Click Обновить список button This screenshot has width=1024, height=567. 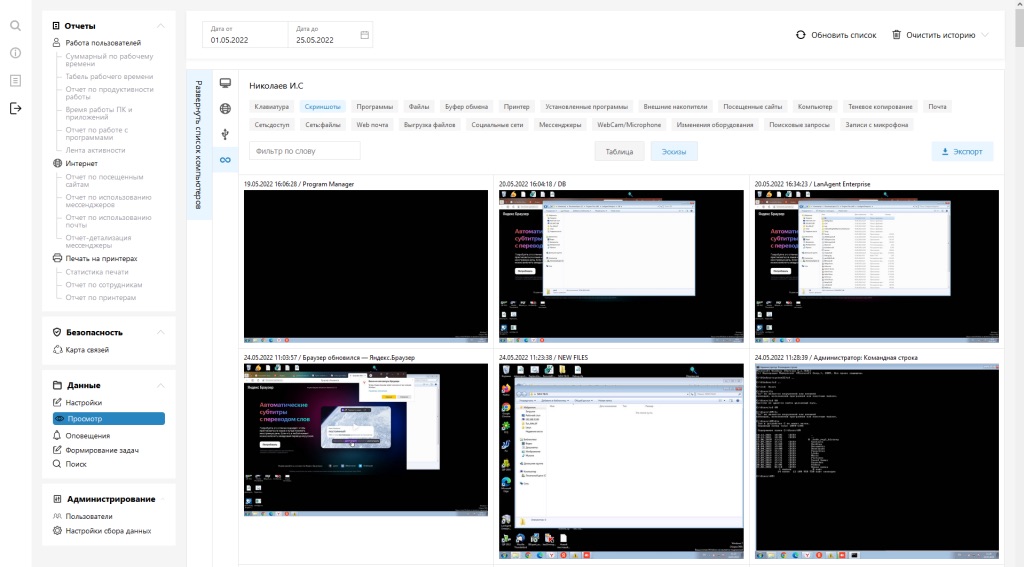tap(836, 35)
